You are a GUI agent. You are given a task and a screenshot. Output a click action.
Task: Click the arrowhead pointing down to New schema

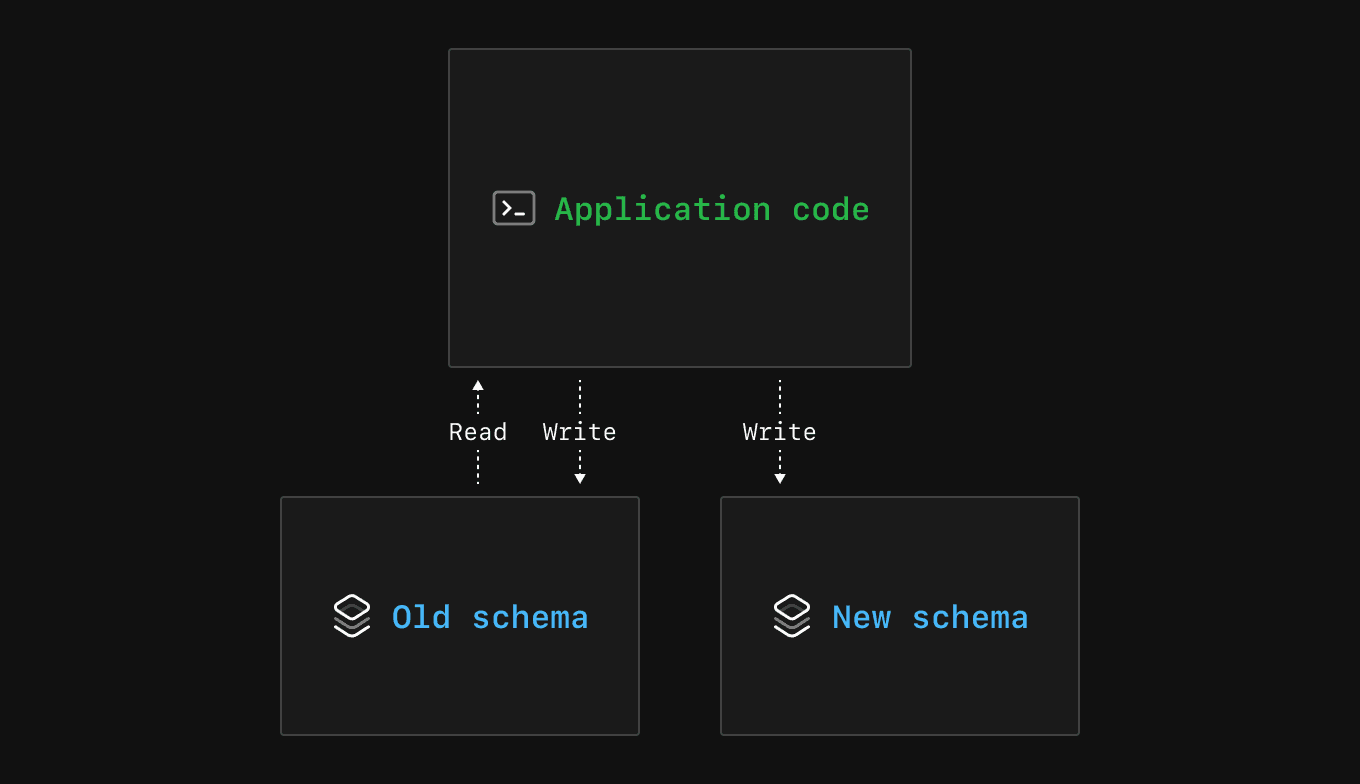pyautogui.click(x=780, y=478)
